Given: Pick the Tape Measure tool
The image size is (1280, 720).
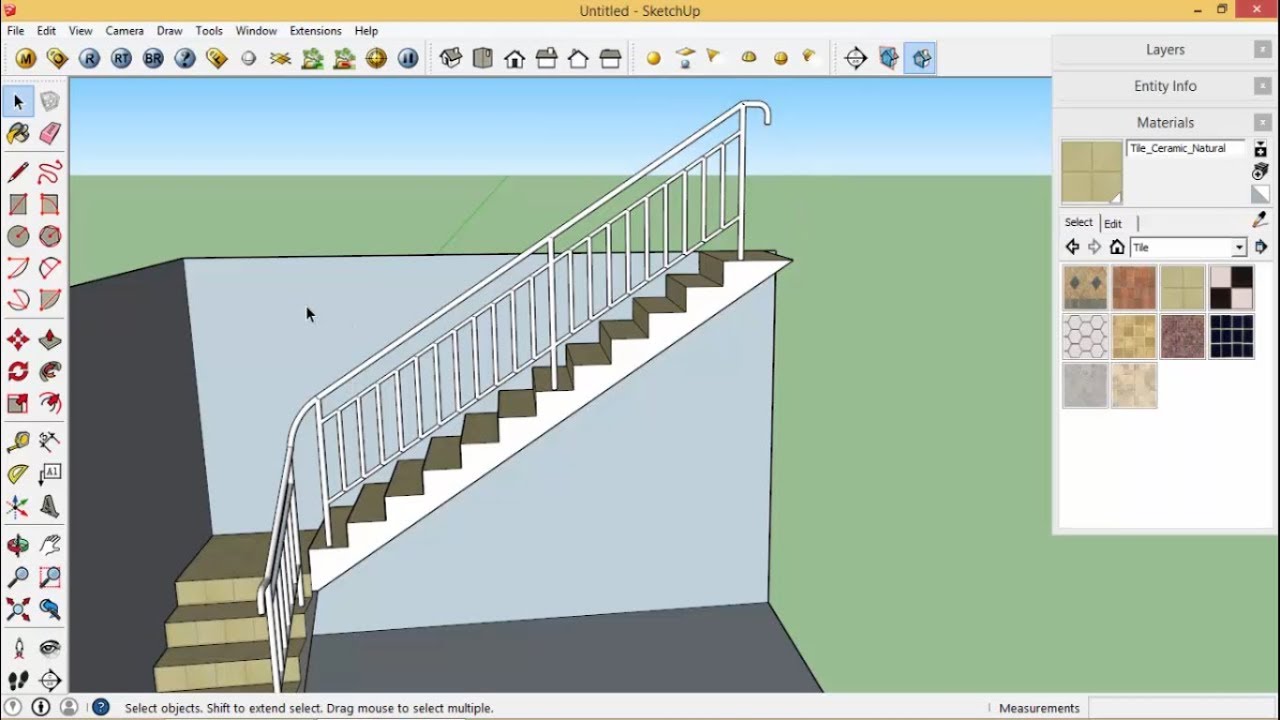Looking at the screenshot, I should [x=18, y=442].
